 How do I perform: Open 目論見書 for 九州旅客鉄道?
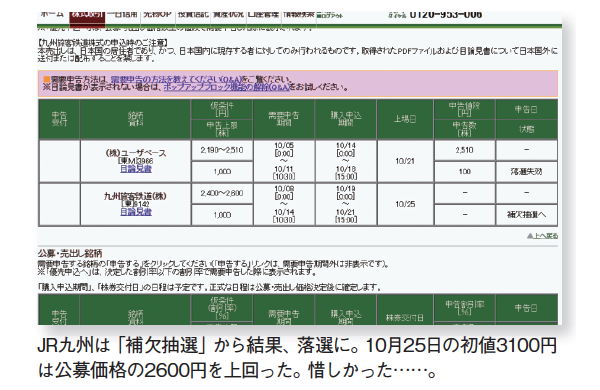click(136, 212)
